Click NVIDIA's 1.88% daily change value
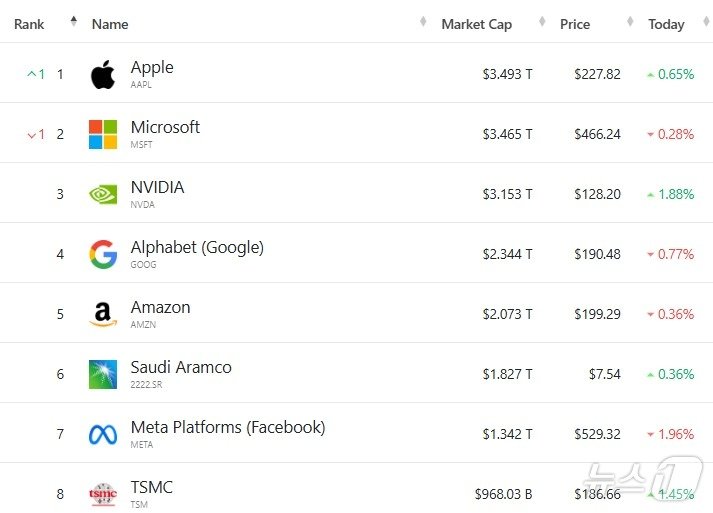 pos(675,194)
